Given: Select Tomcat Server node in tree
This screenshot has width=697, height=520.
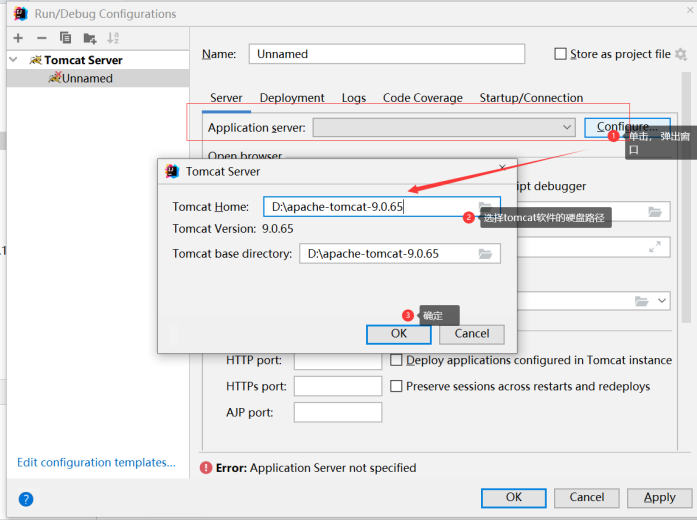Looking at the screenshot, I should (x=98, y=60).
